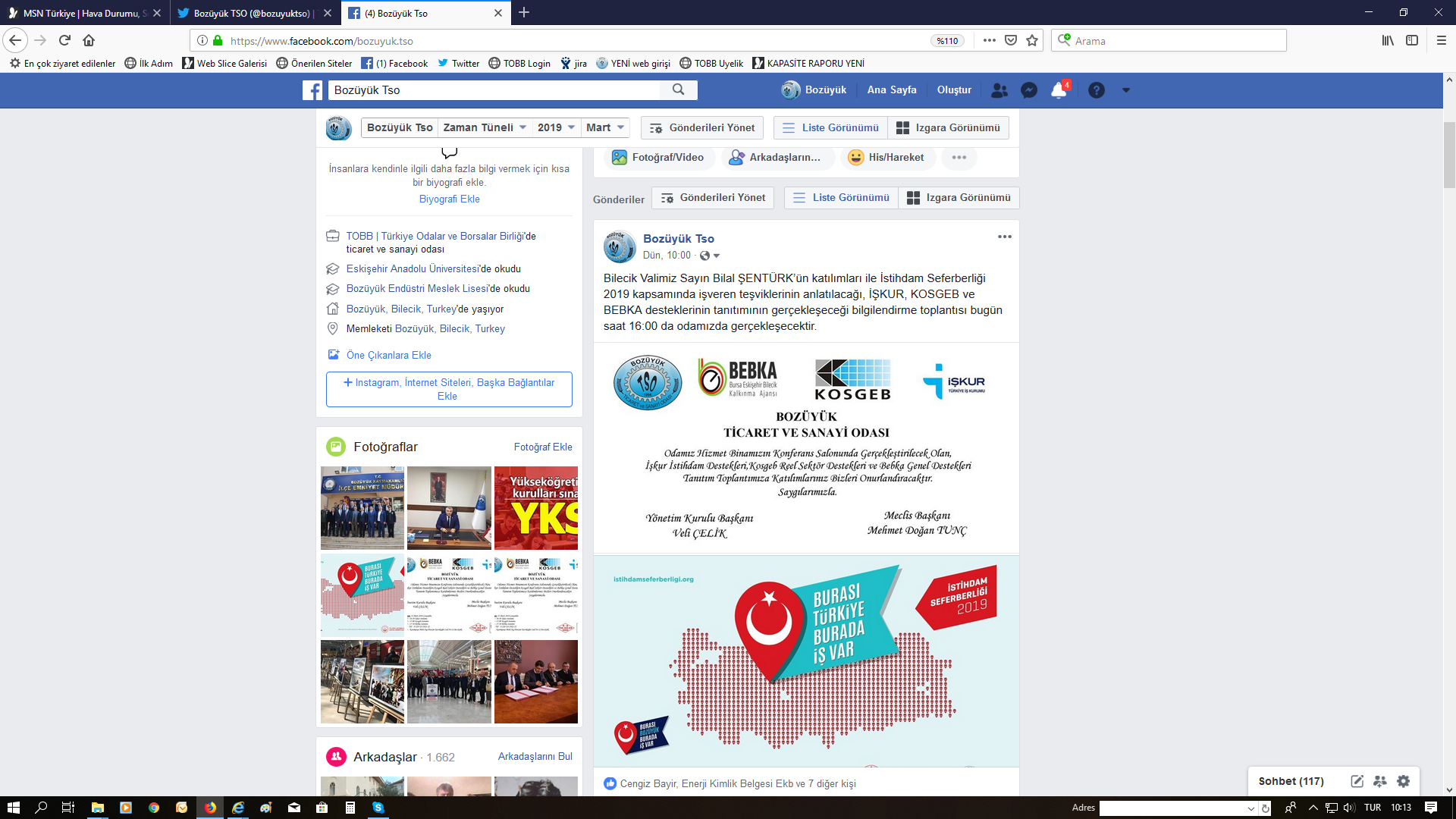Open Firefox hamburger menu
1456x819 pixels.
[x=1442, y=40]
